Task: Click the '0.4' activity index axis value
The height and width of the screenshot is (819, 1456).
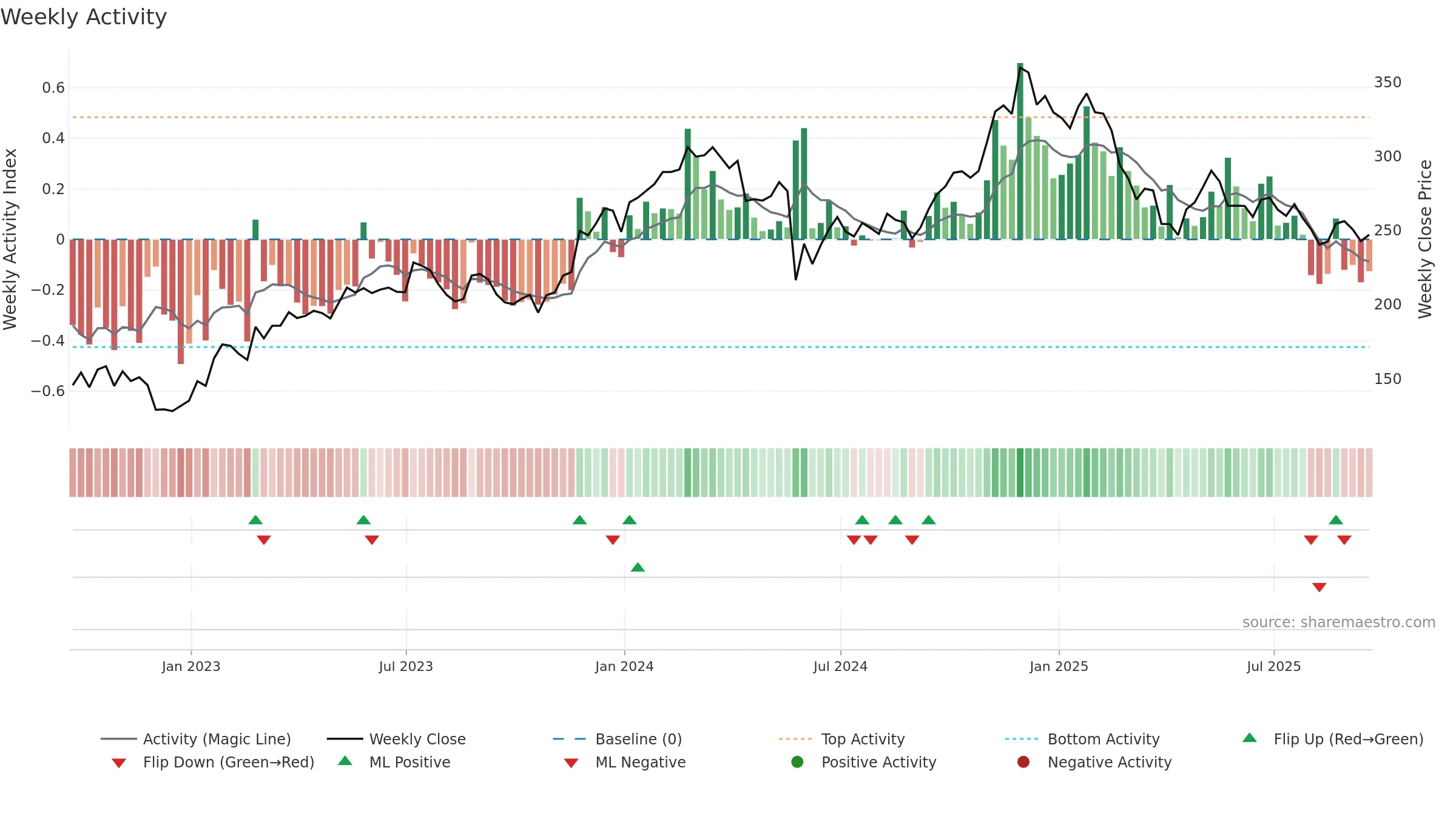Action: coord(53,138)
